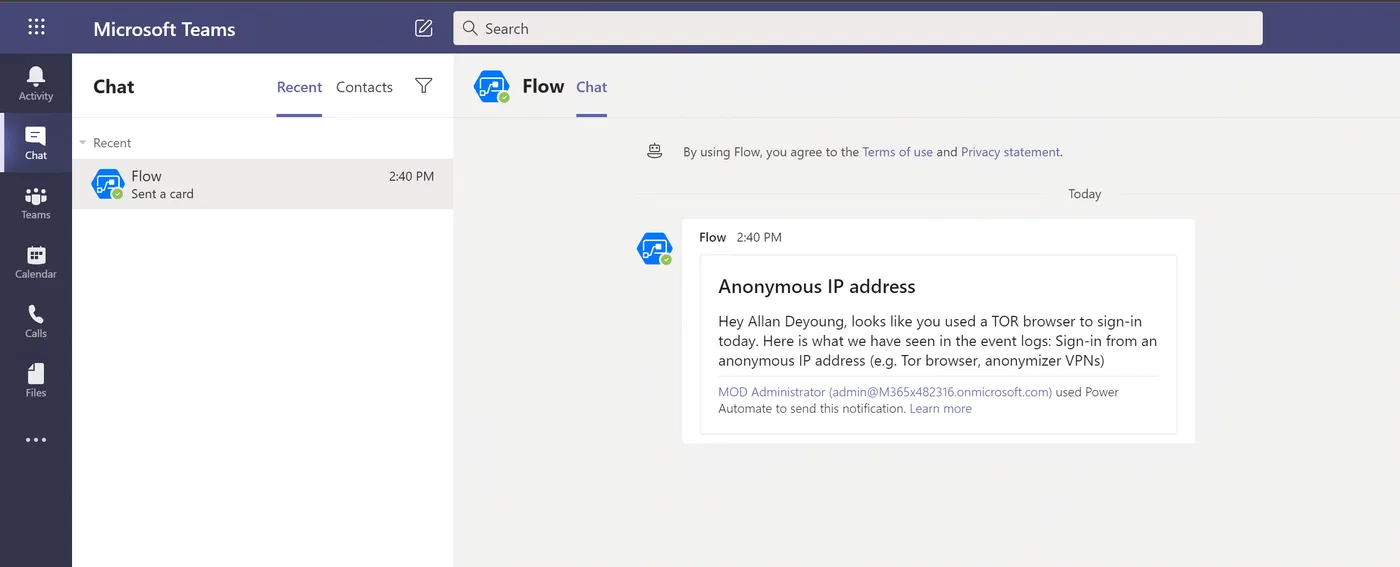Screen dimensions: 1400x567
Task: Open MOD Administrator email link
Action: pyautogui.click(x=885, y=392)
